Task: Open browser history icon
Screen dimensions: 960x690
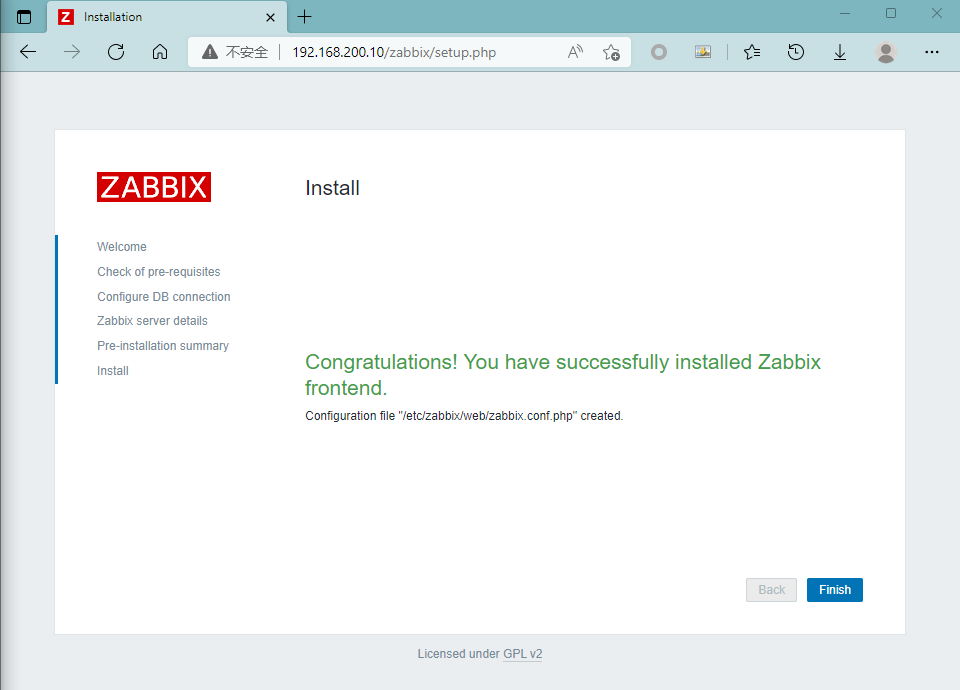Action: (796, 52)
